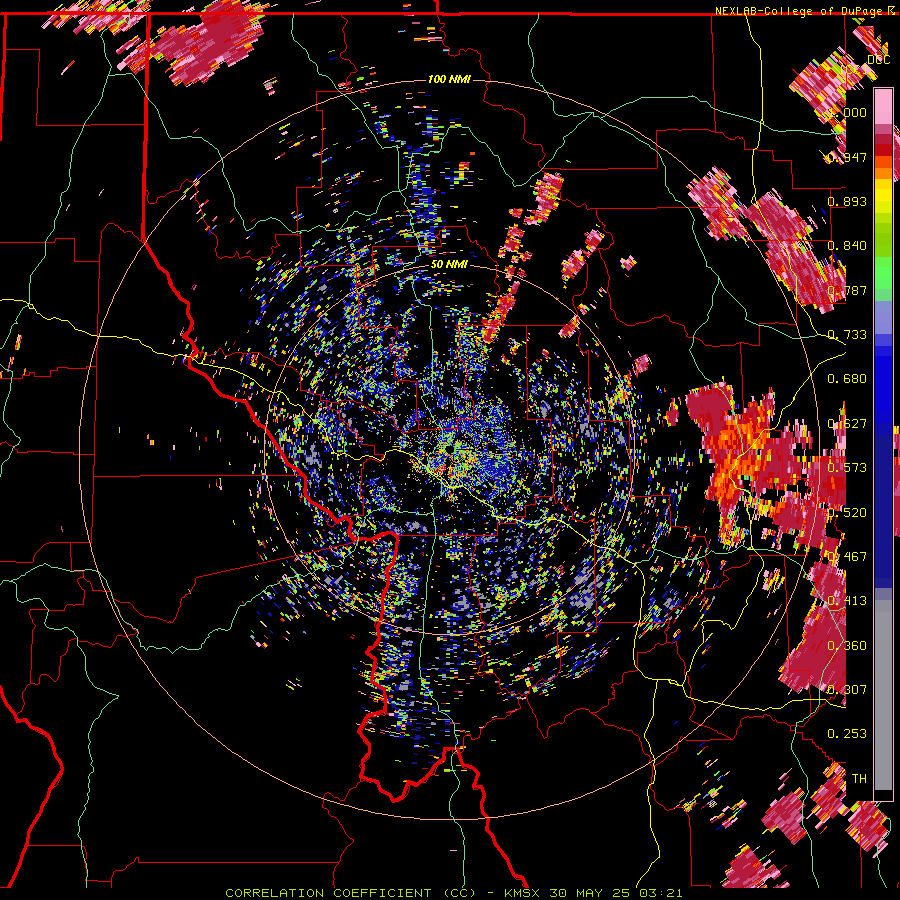Click the 100 NMI range ring label
This screenshot has height=900, width=900.
pos(449,79)
